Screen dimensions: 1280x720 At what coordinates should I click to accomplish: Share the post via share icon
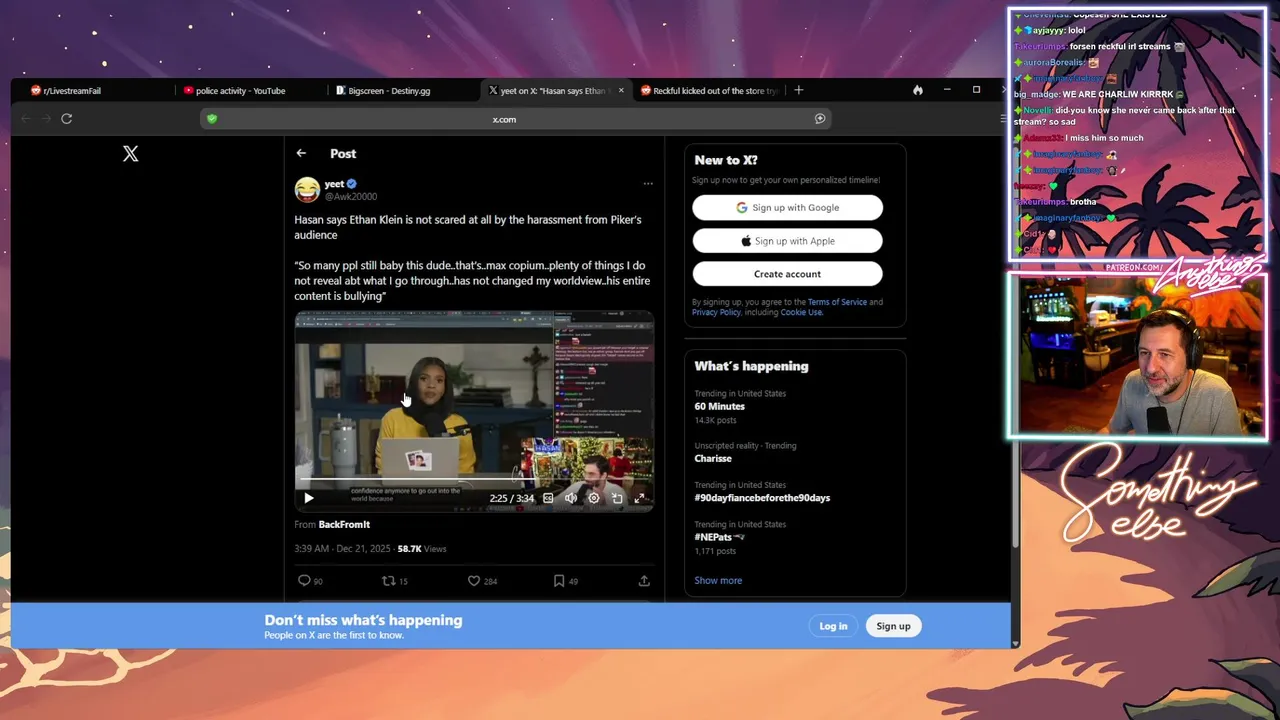(x=644, y=581)
